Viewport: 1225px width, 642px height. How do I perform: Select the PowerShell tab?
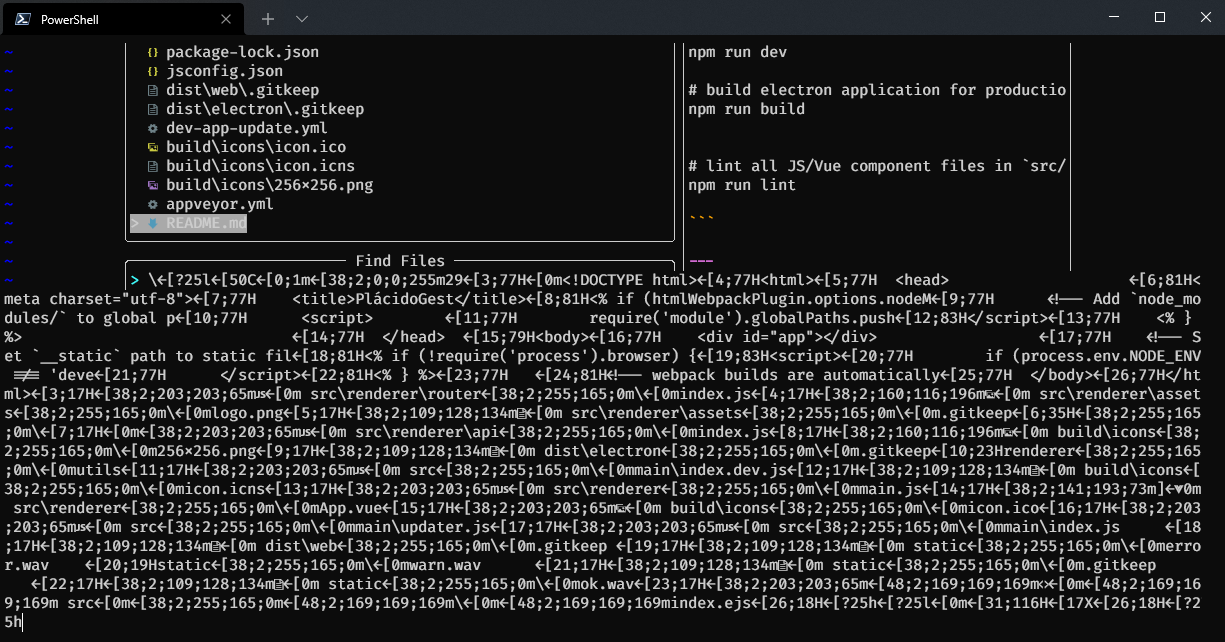(100, 17)
